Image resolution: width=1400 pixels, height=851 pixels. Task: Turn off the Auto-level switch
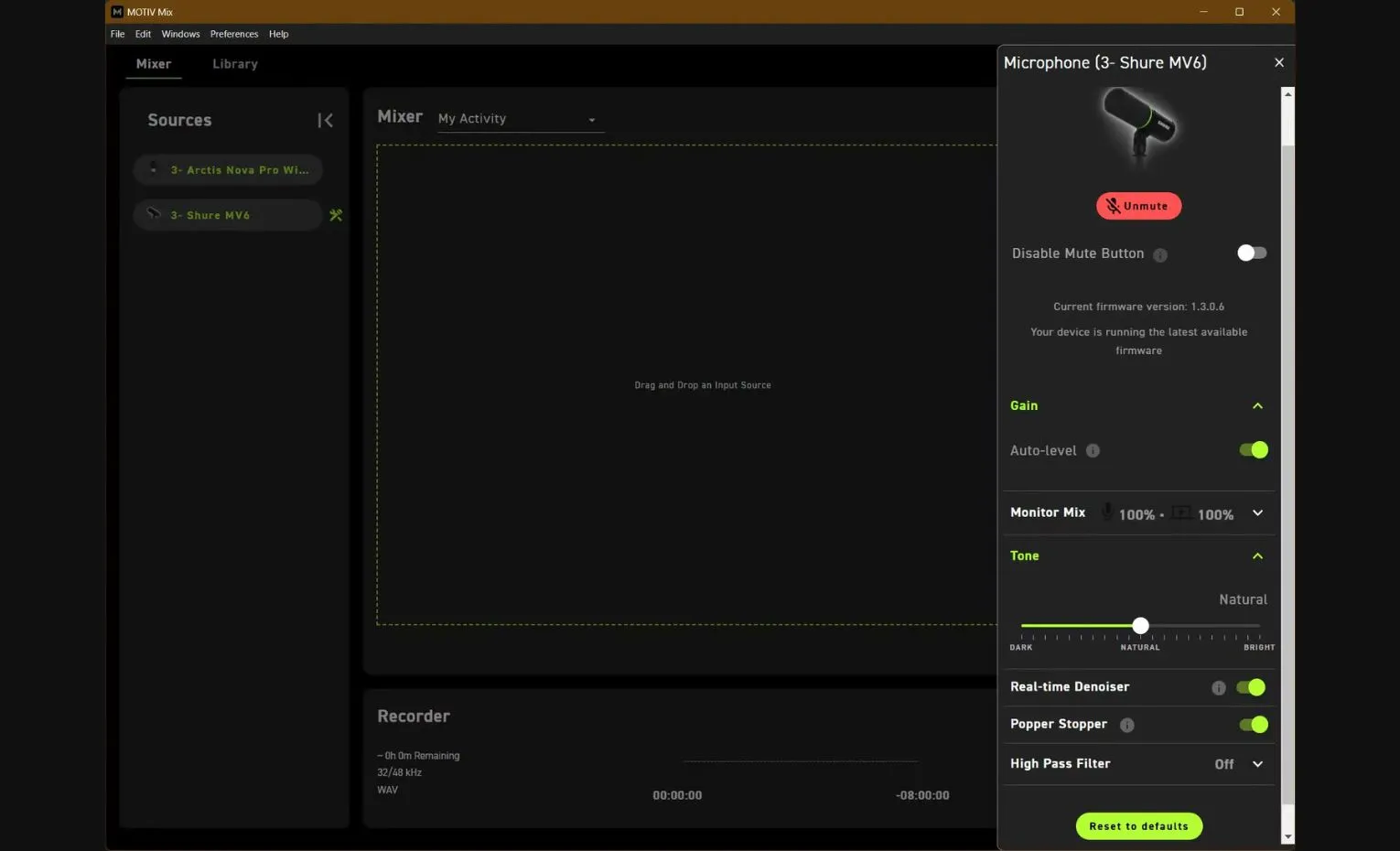coord(1254,449)
